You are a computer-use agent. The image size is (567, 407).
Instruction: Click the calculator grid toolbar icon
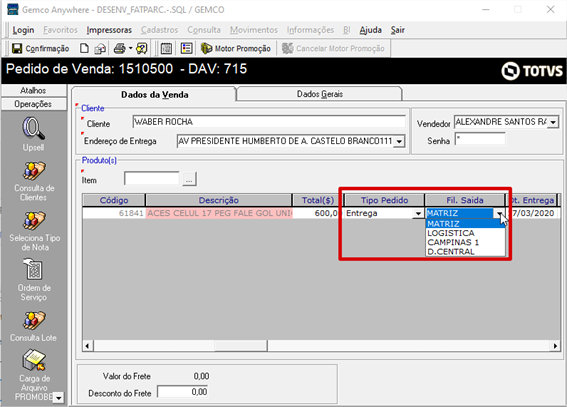166,48
